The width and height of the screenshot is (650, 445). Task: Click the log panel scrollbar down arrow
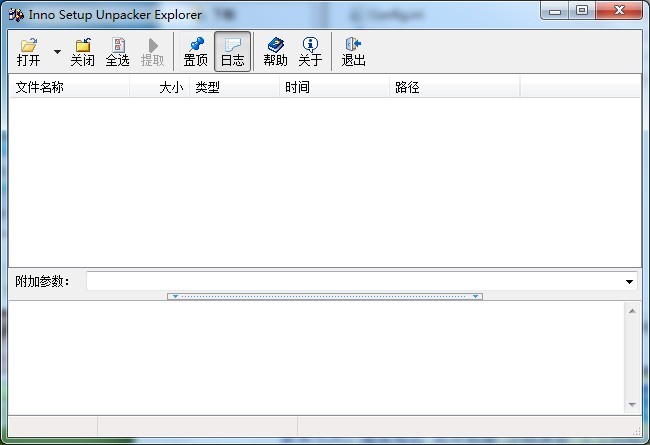tap(632, 405)
